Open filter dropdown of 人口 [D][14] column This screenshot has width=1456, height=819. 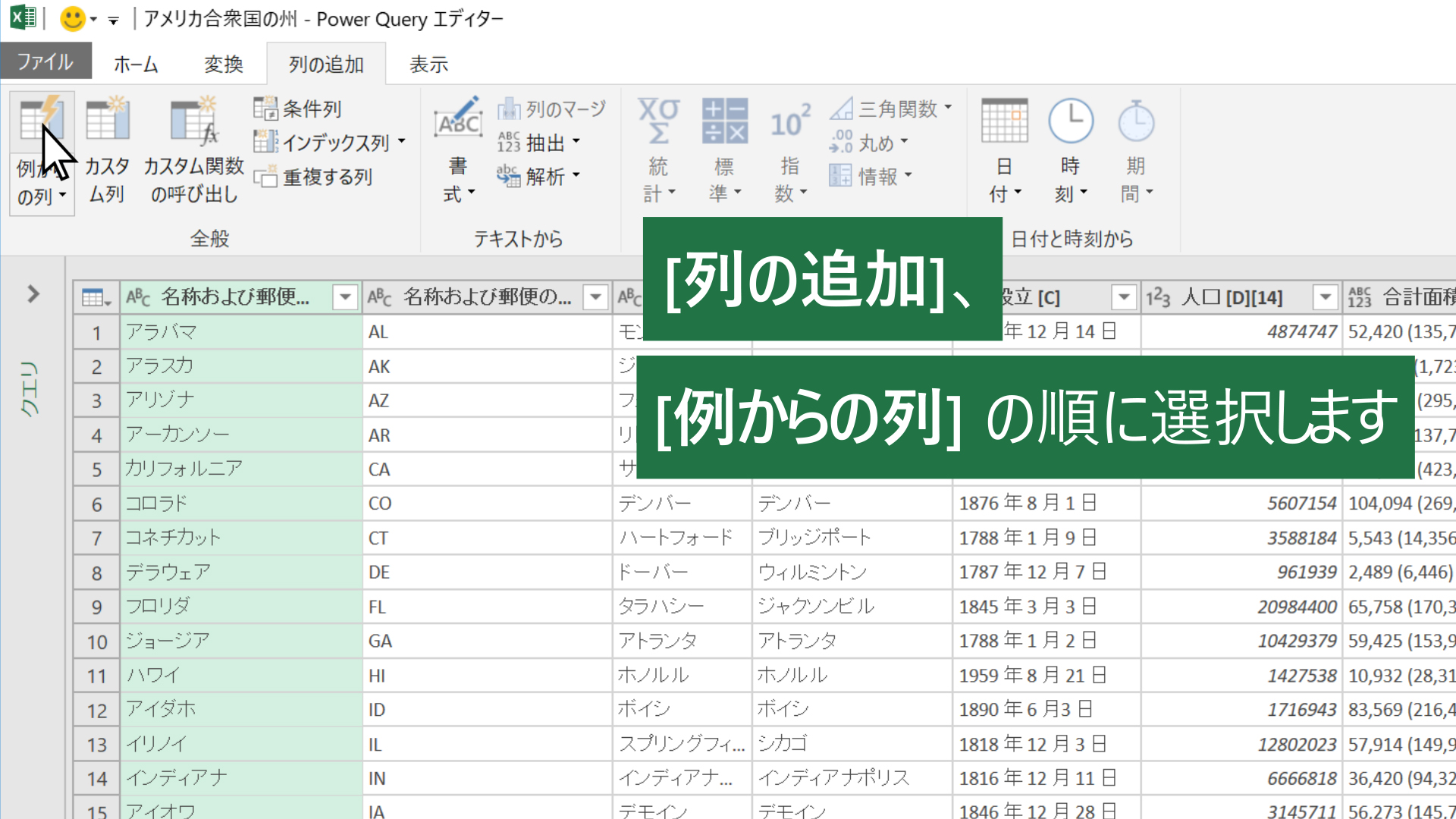pos(1326,297)
